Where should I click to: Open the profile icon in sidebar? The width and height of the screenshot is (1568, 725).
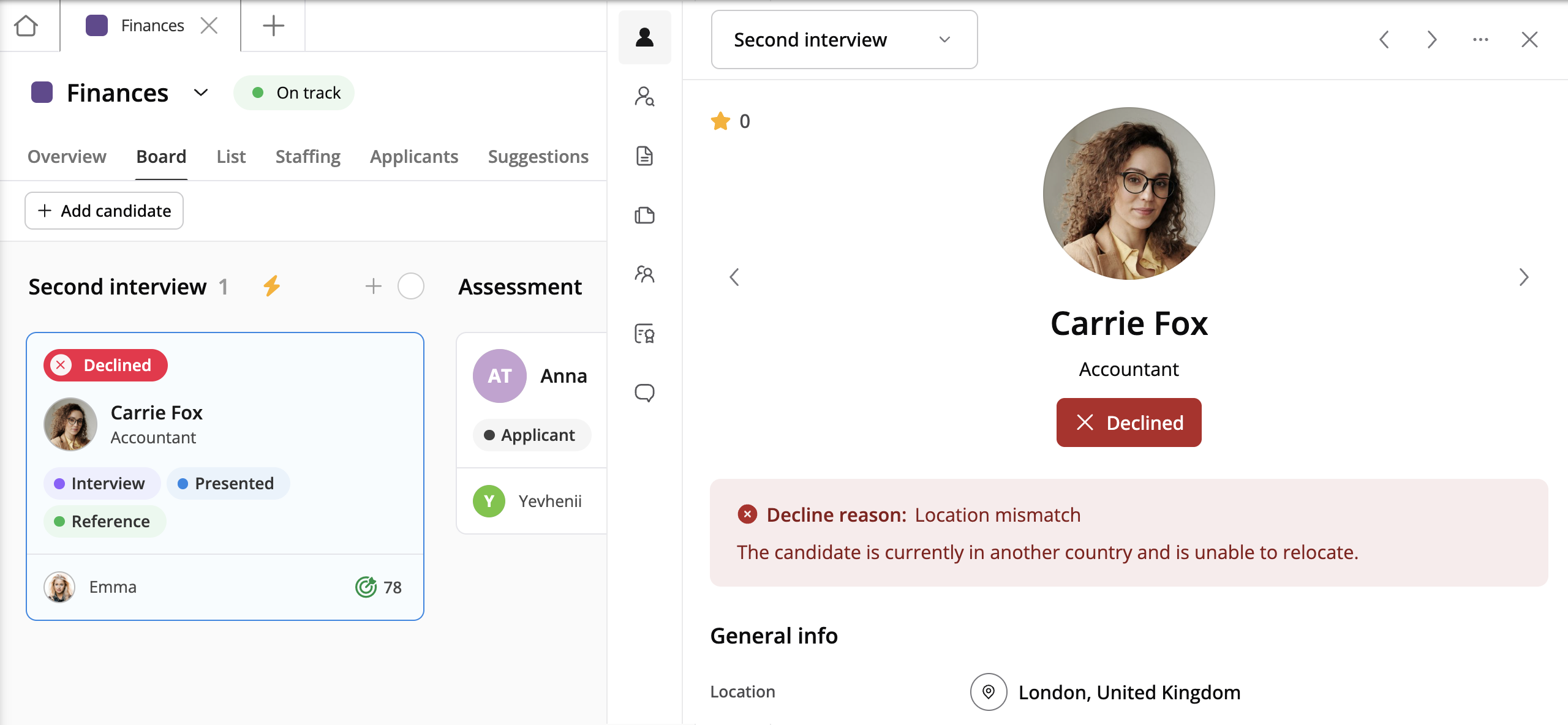click(644, 37)
